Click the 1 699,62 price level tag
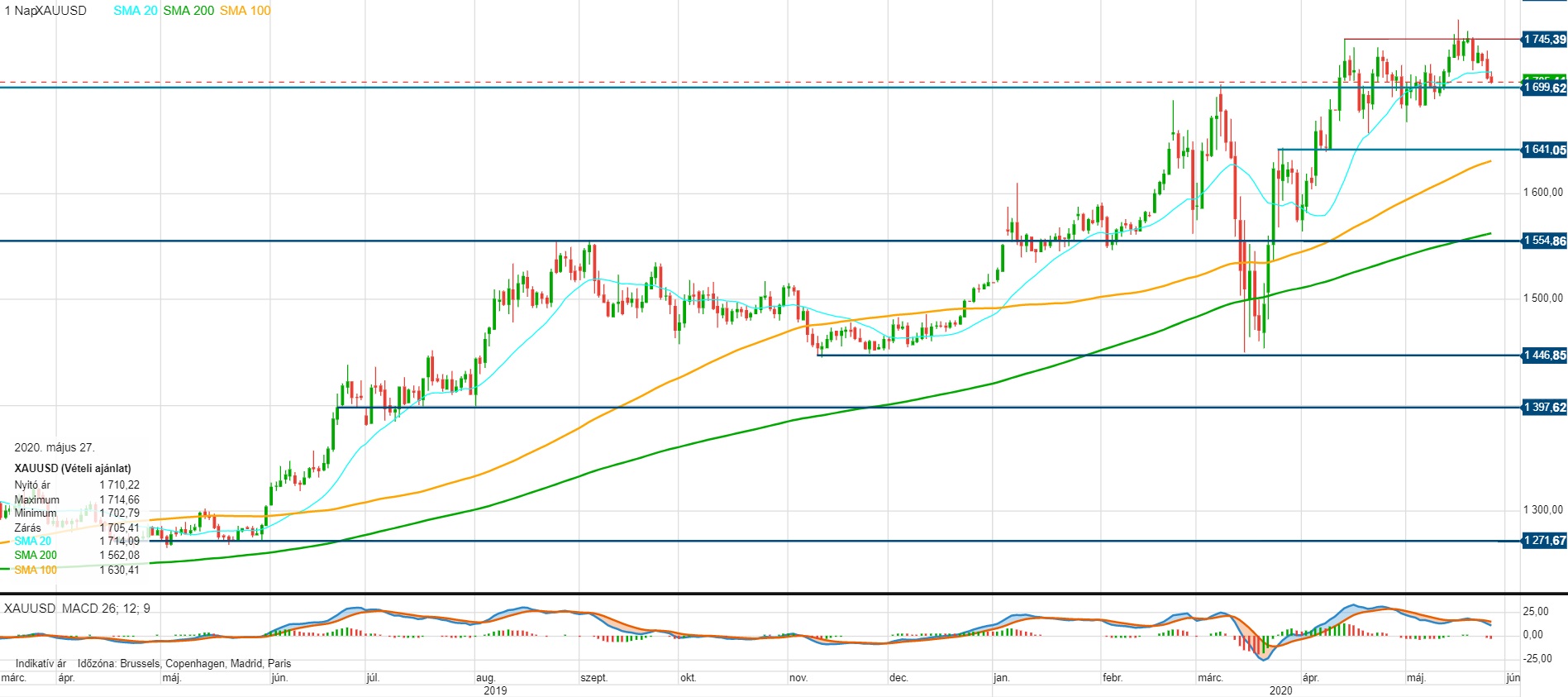1568x697 pixels. coord(1545,88)
